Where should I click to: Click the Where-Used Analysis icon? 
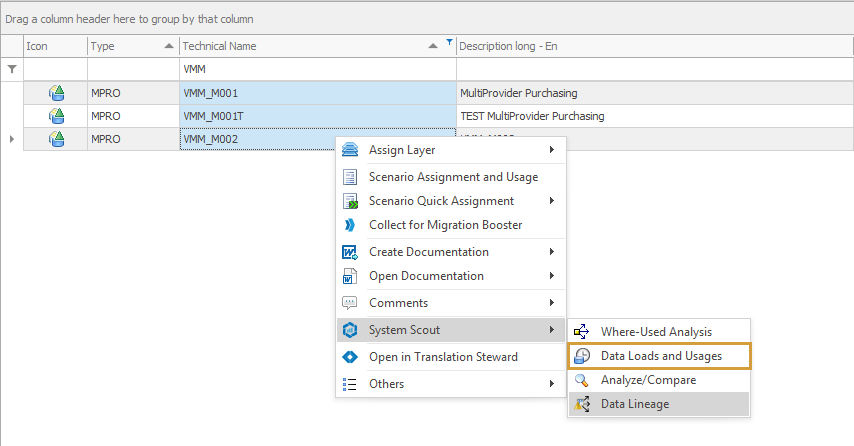582,331
